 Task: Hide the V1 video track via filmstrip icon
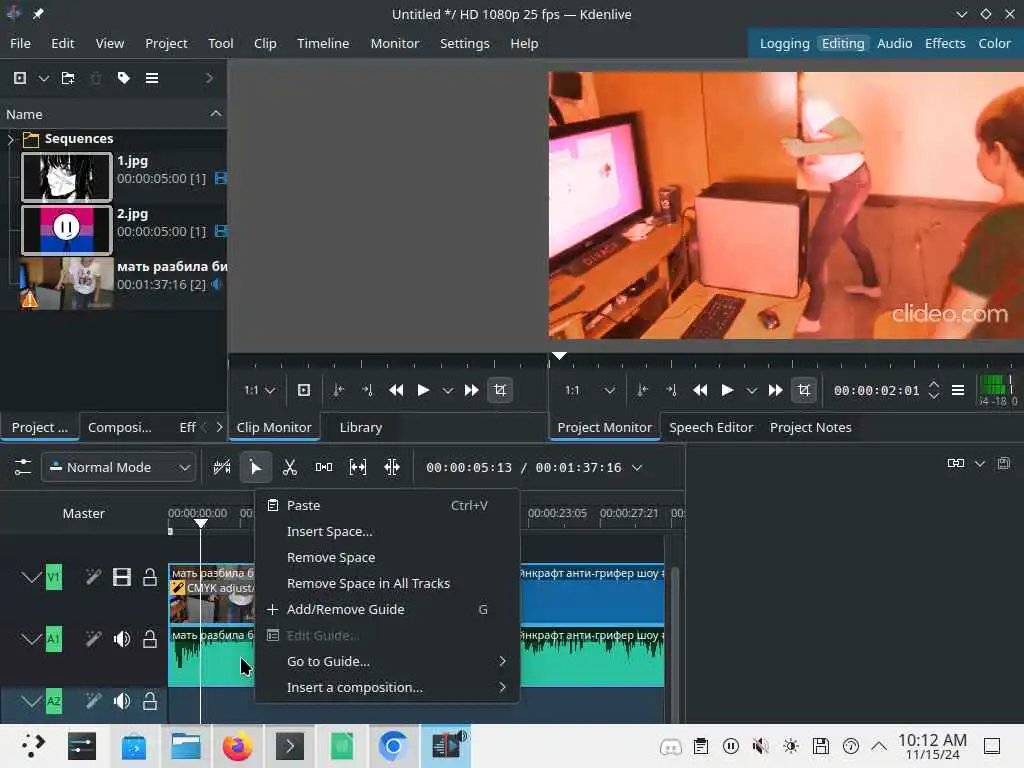click(122, 577)
